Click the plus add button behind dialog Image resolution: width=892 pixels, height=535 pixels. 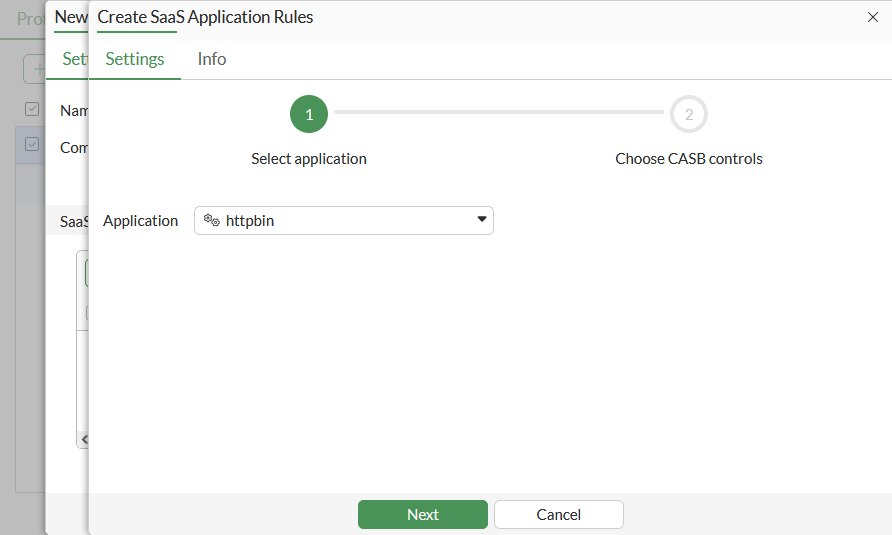click(36, 69)
